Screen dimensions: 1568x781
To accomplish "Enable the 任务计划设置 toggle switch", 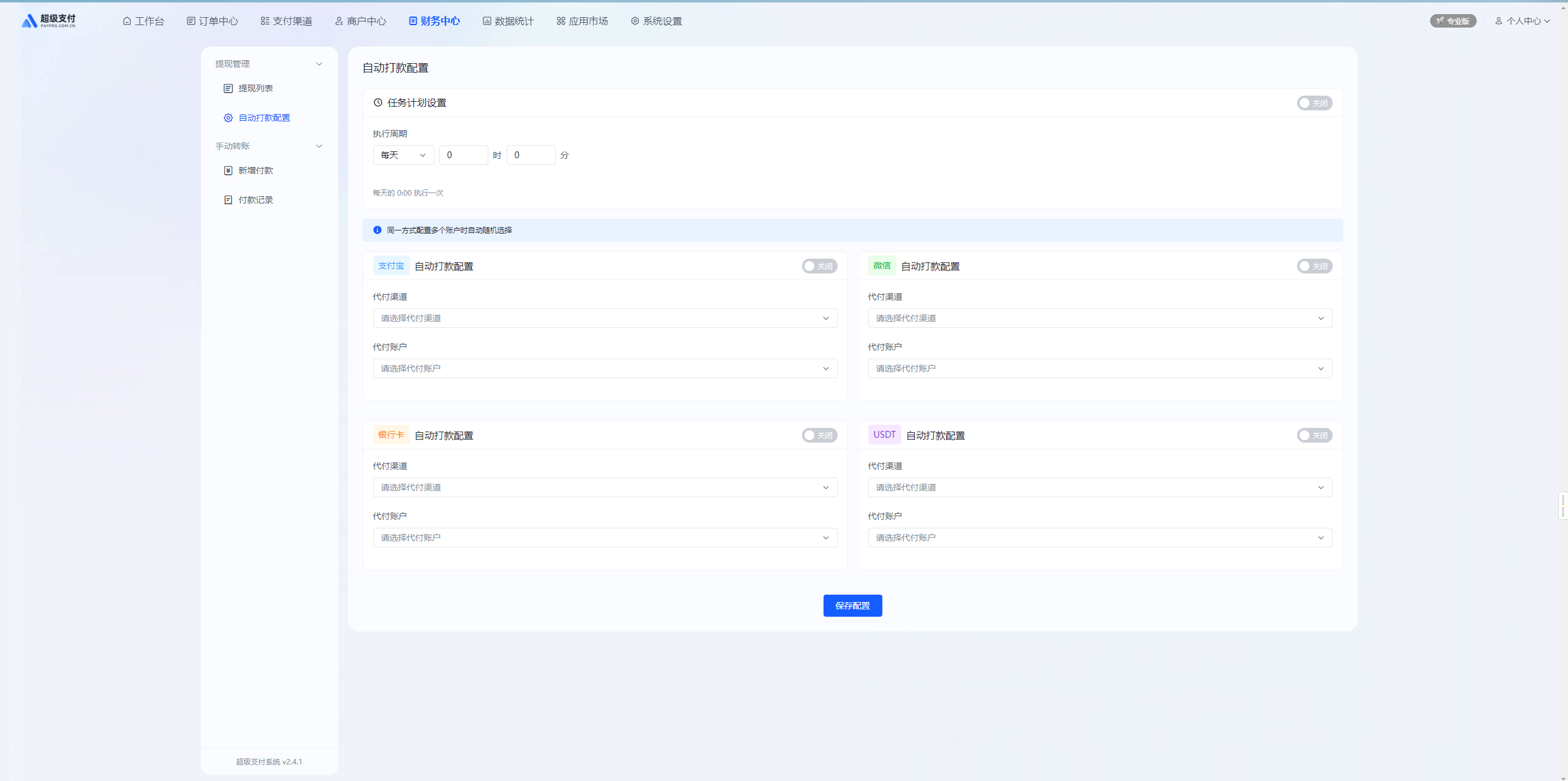I will [x=1314, y=103].
